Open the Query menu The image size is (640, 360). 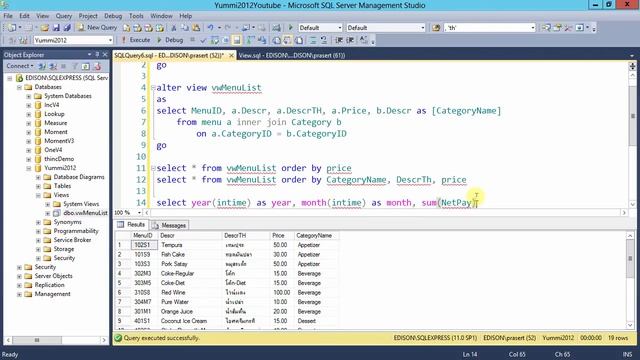click(x=64, y=16)
